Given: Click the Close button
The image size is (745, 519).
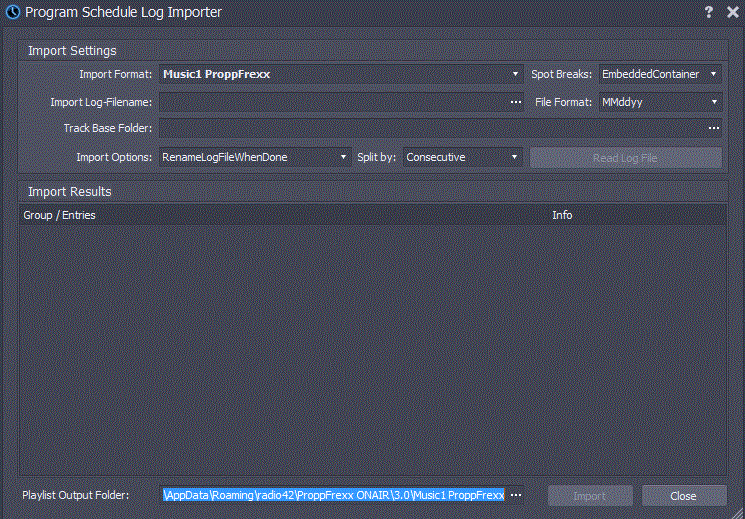Looking at the screenshot, I should tap(684, 496).
